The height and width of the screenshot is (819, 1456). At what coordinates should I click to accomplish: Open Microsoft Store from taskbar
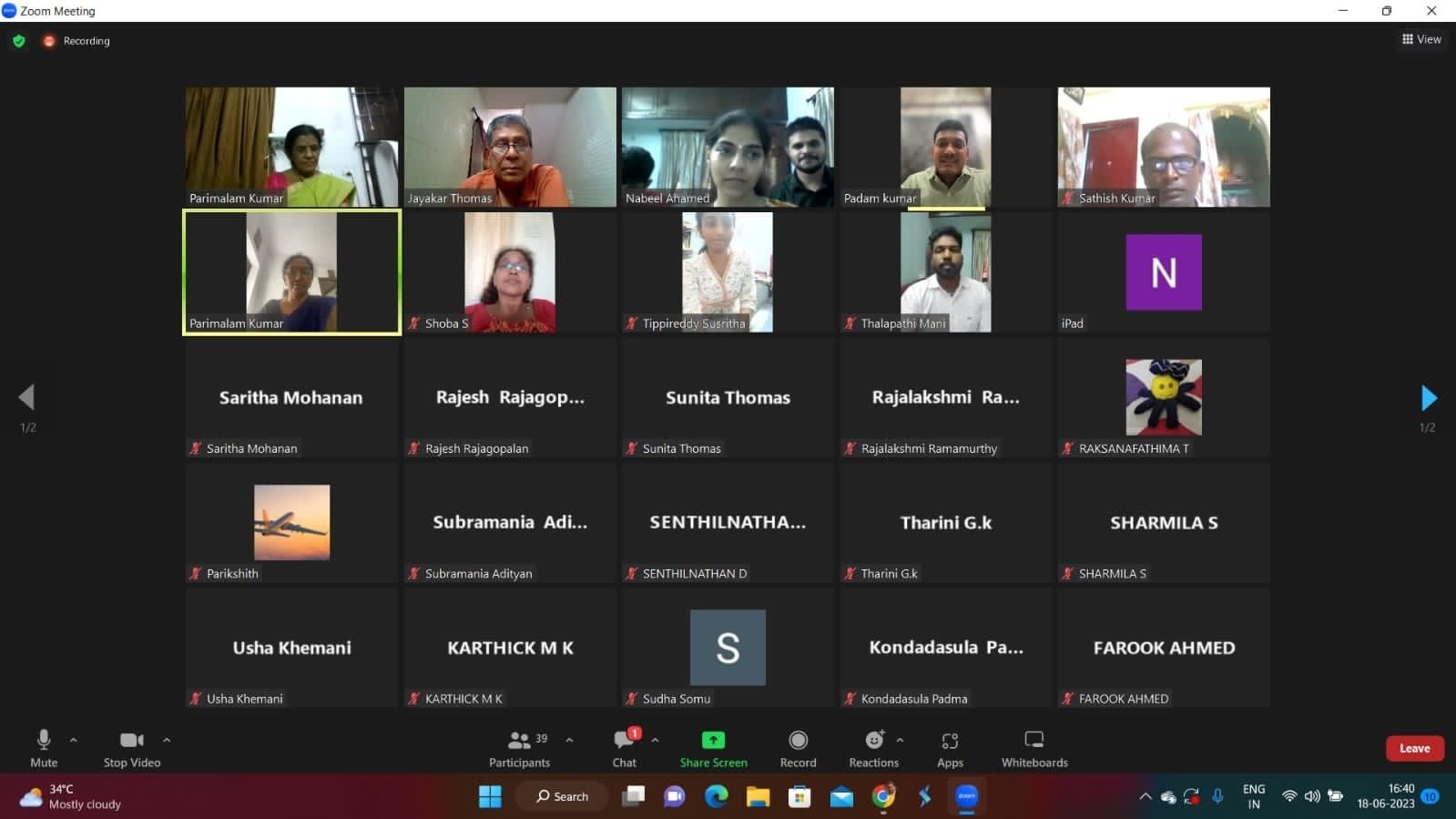click(799, 796)
